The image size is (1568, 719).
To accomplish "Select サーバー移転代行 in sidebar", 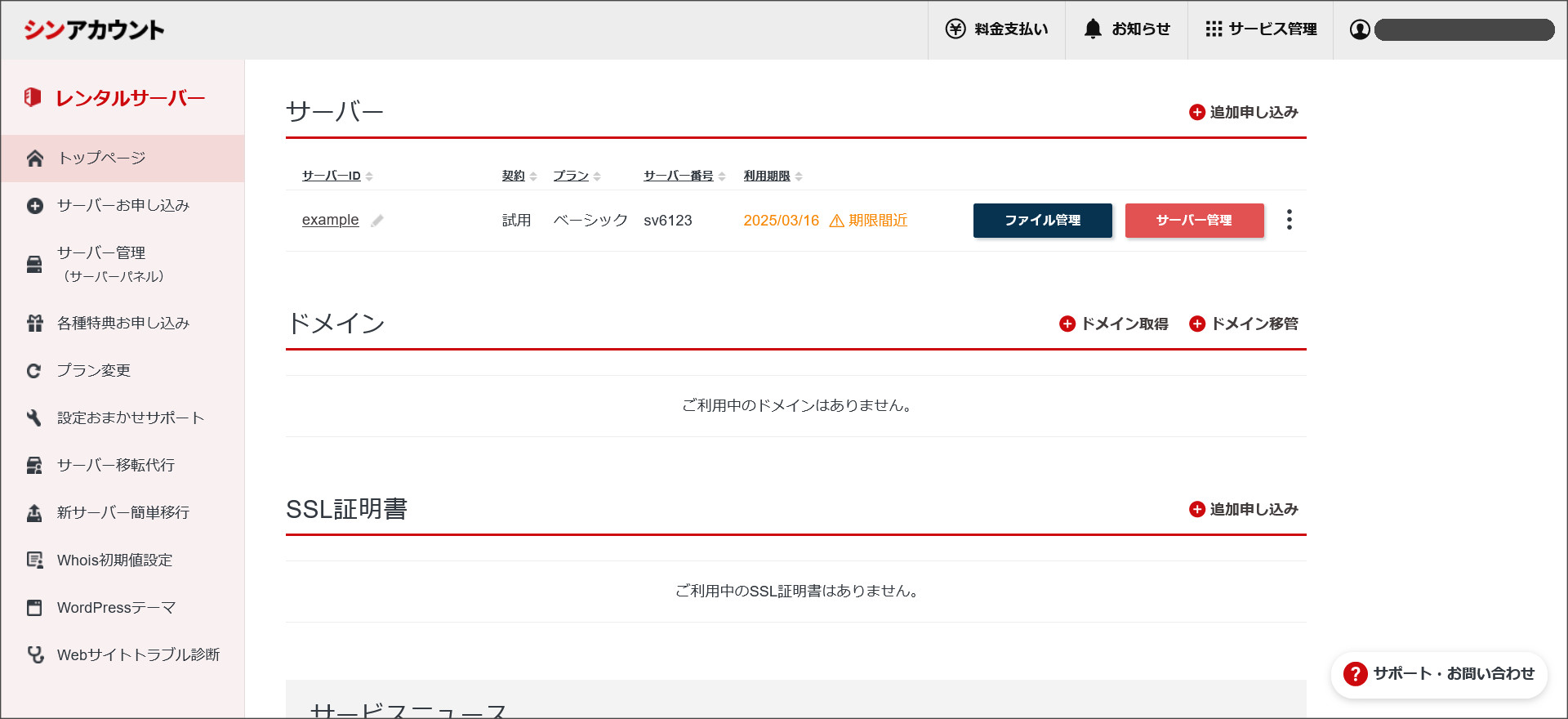I will click(122, 466).
